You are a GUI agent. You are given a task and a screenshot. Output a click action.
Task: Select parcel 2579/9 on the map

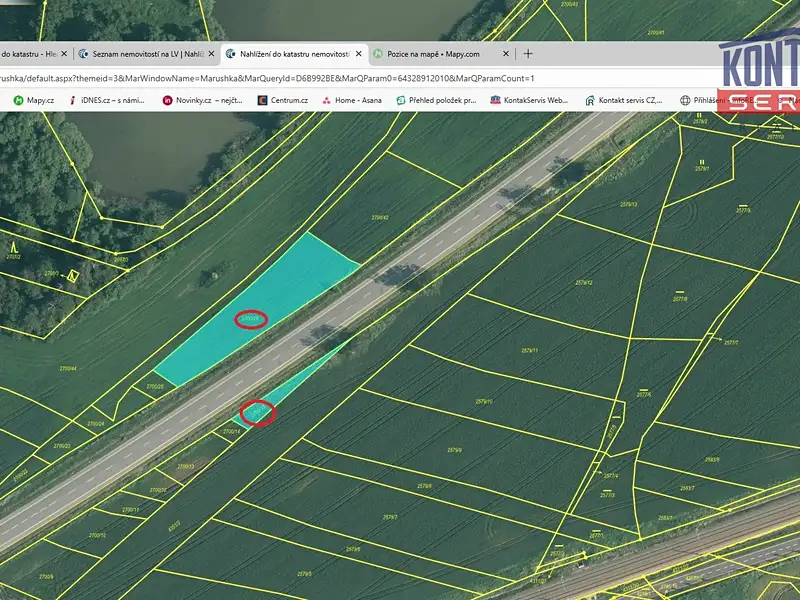click(455, 450)
